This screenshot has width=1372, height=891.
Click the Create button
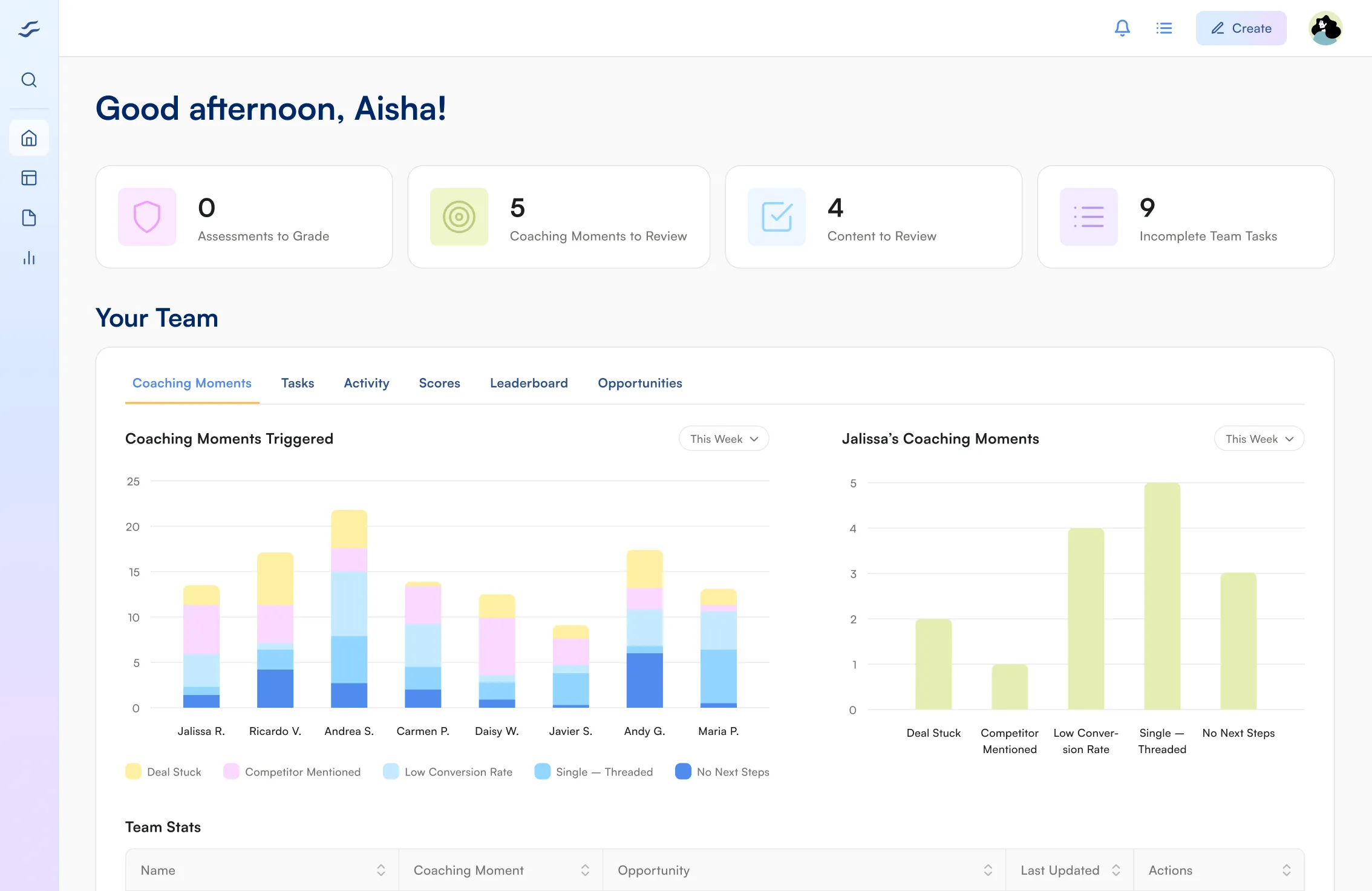pos(1241,27)
